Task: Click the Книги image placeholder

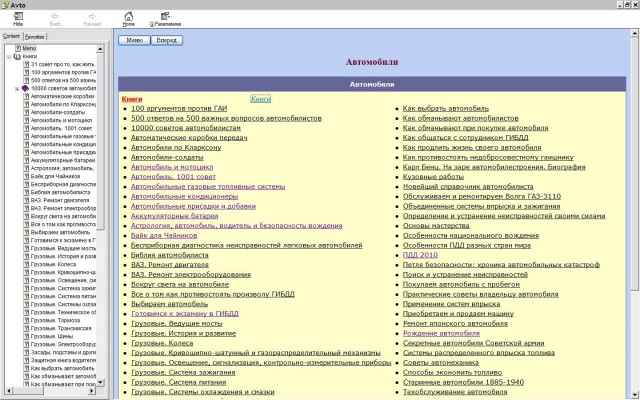Action: click(261, 99)
